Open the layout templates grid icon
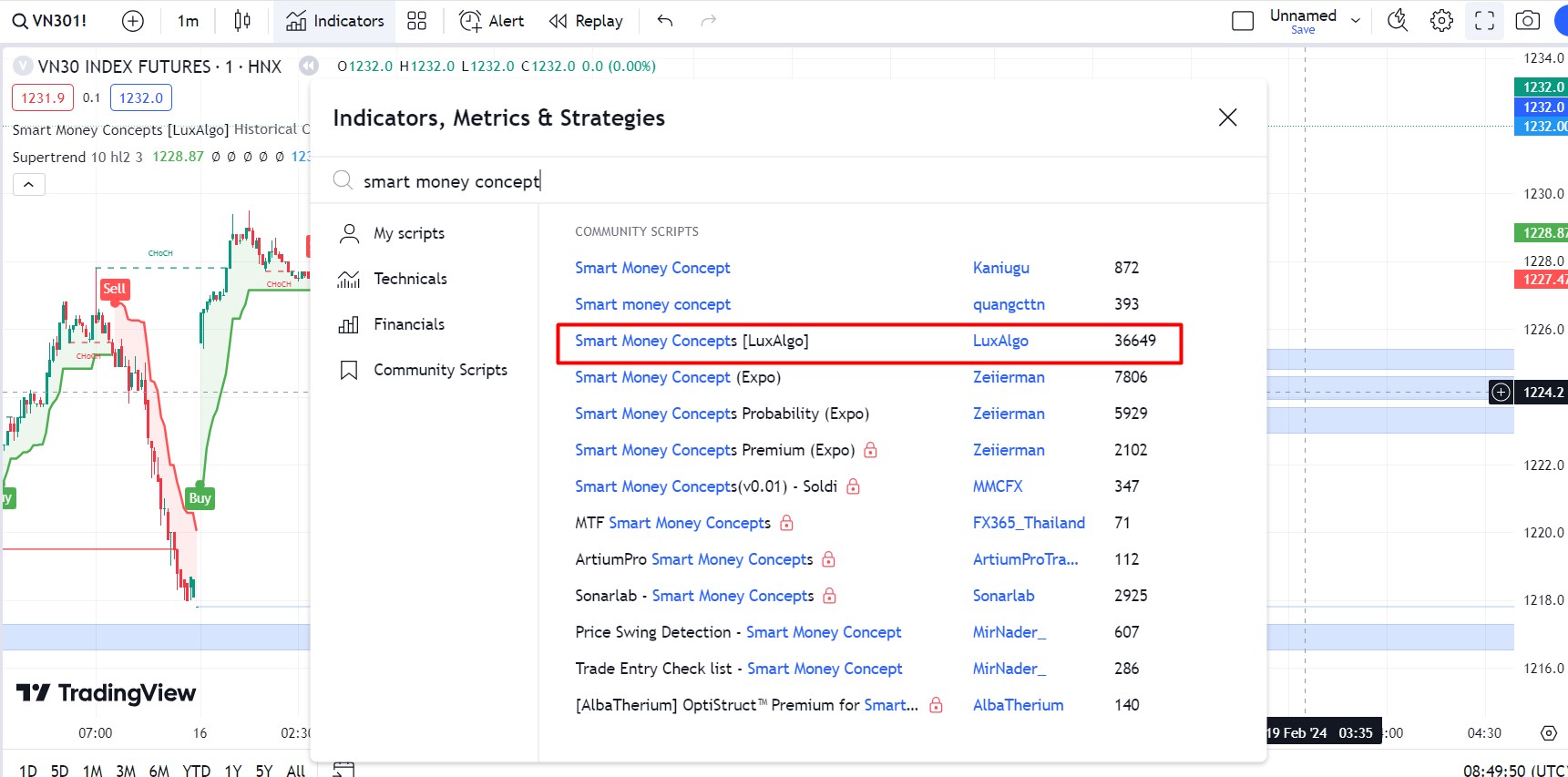 coord(416,21)
